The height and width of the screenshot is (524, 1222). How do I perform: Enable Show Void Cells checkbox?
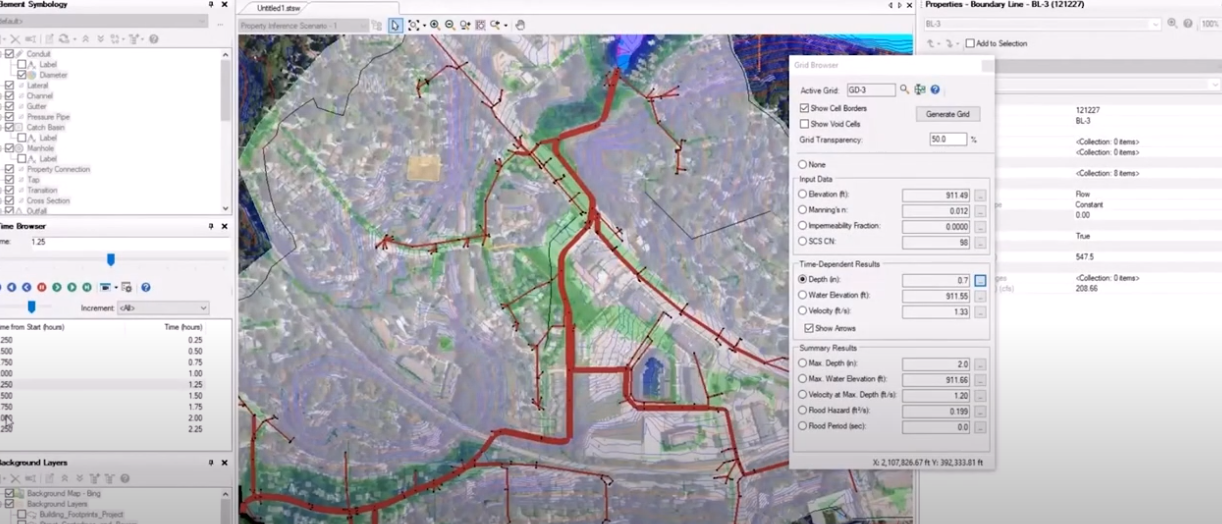(805, 124)
